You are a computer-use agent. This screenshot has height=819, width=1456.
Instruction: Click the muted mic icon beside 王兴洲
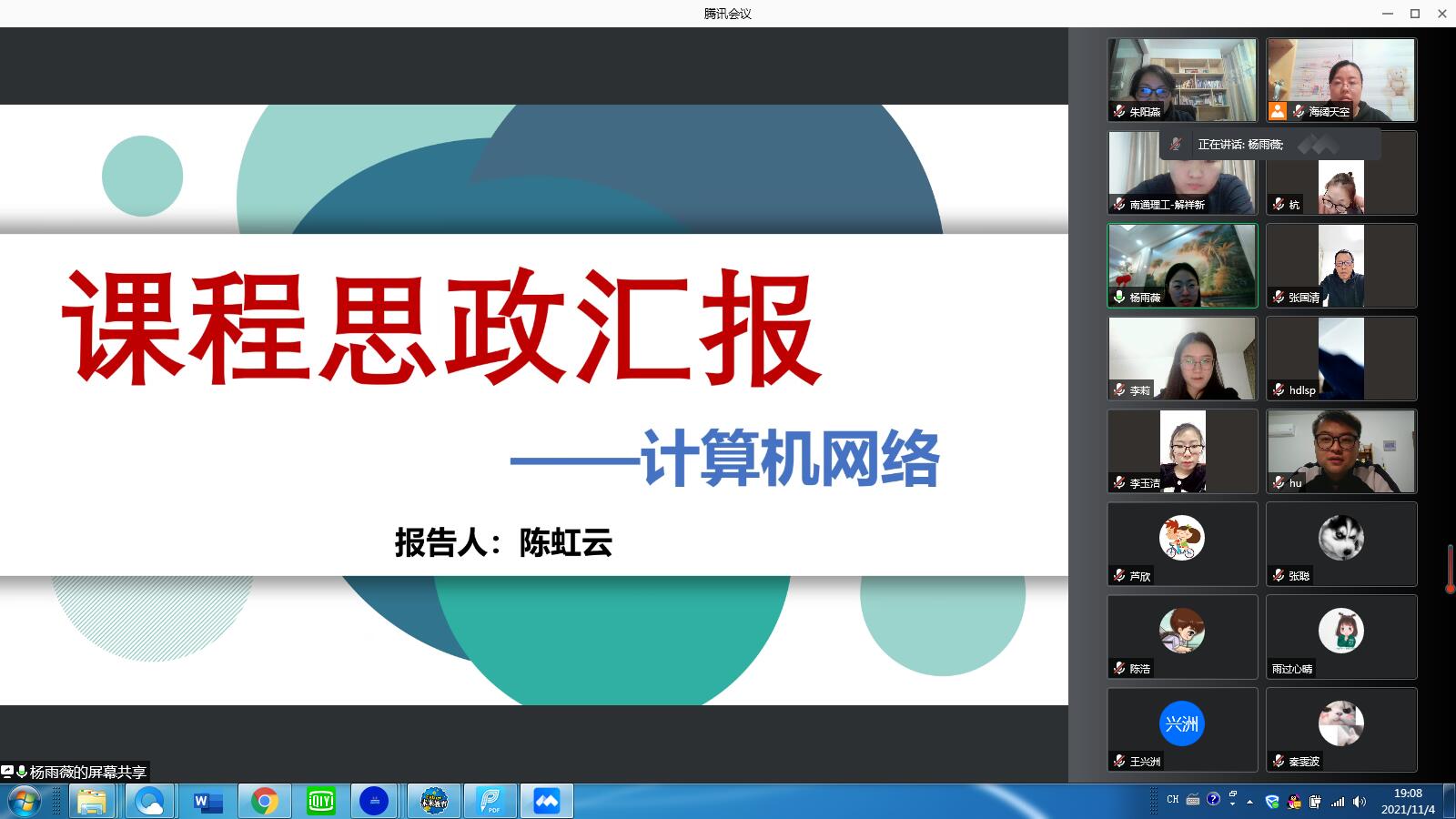(1119, 761)
